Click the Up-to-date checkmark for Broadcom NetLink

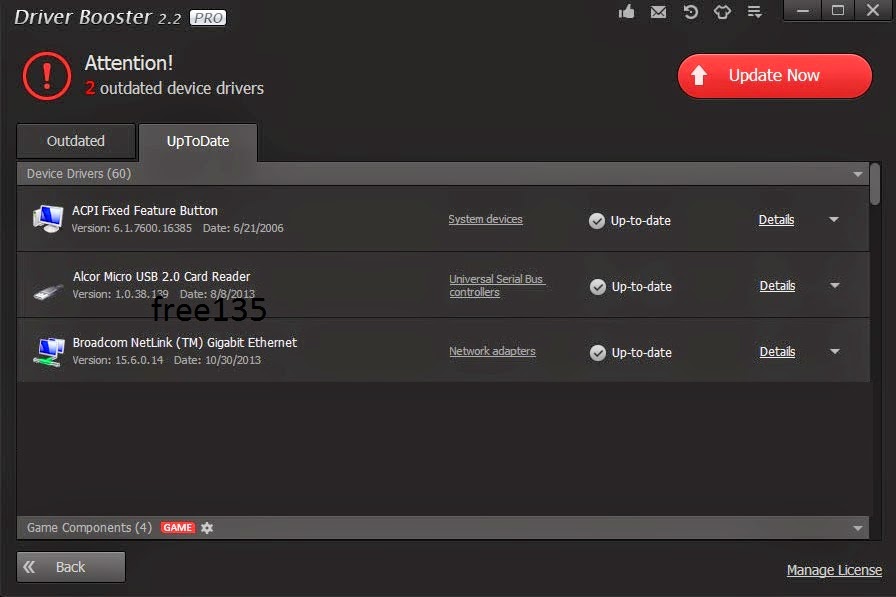tap(598, 353)
